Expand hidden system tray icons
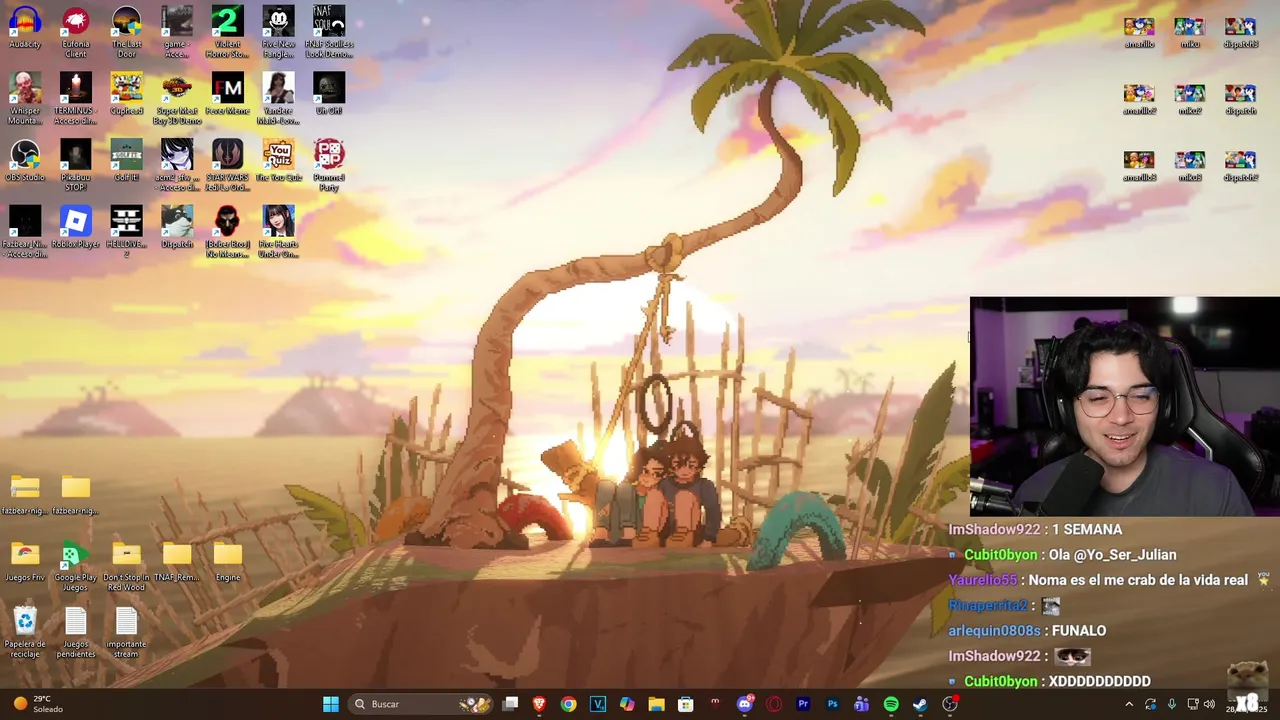The width and height of the screenshot is (1280, 720). pos(1129,704)
